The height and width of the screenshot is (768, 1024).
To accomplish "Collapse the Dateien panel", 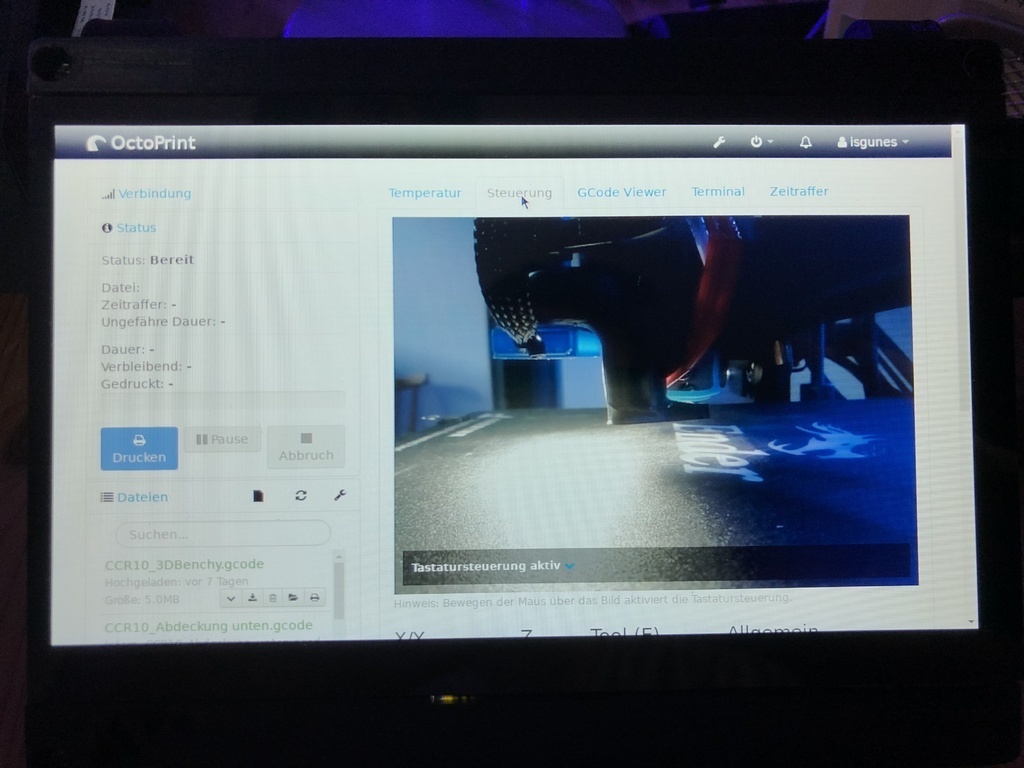I will [x=135, y=497].
